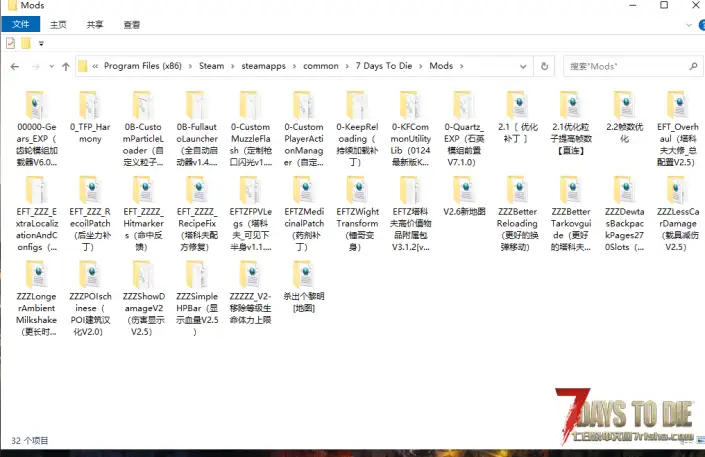Select the EFTZMedicinalPatch folder icon
Viewport: 705px width, 457px height.
tap(304, 190)
